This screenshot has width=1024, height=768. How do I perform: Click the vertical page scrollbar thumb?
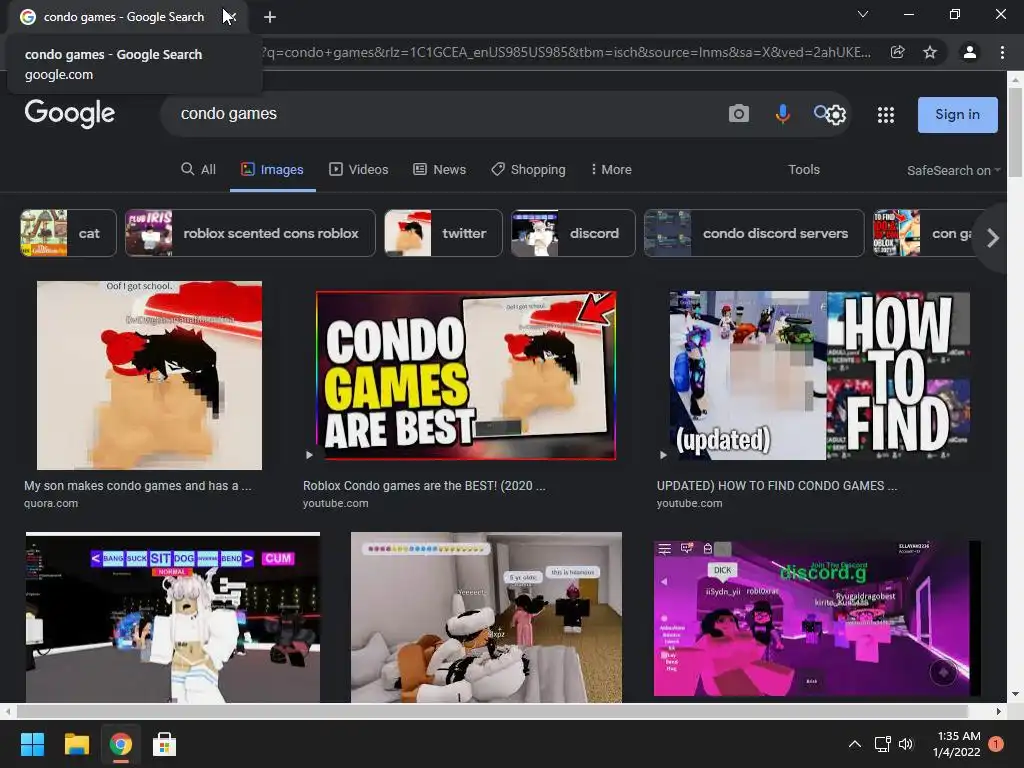click(x=1015, y=132)
